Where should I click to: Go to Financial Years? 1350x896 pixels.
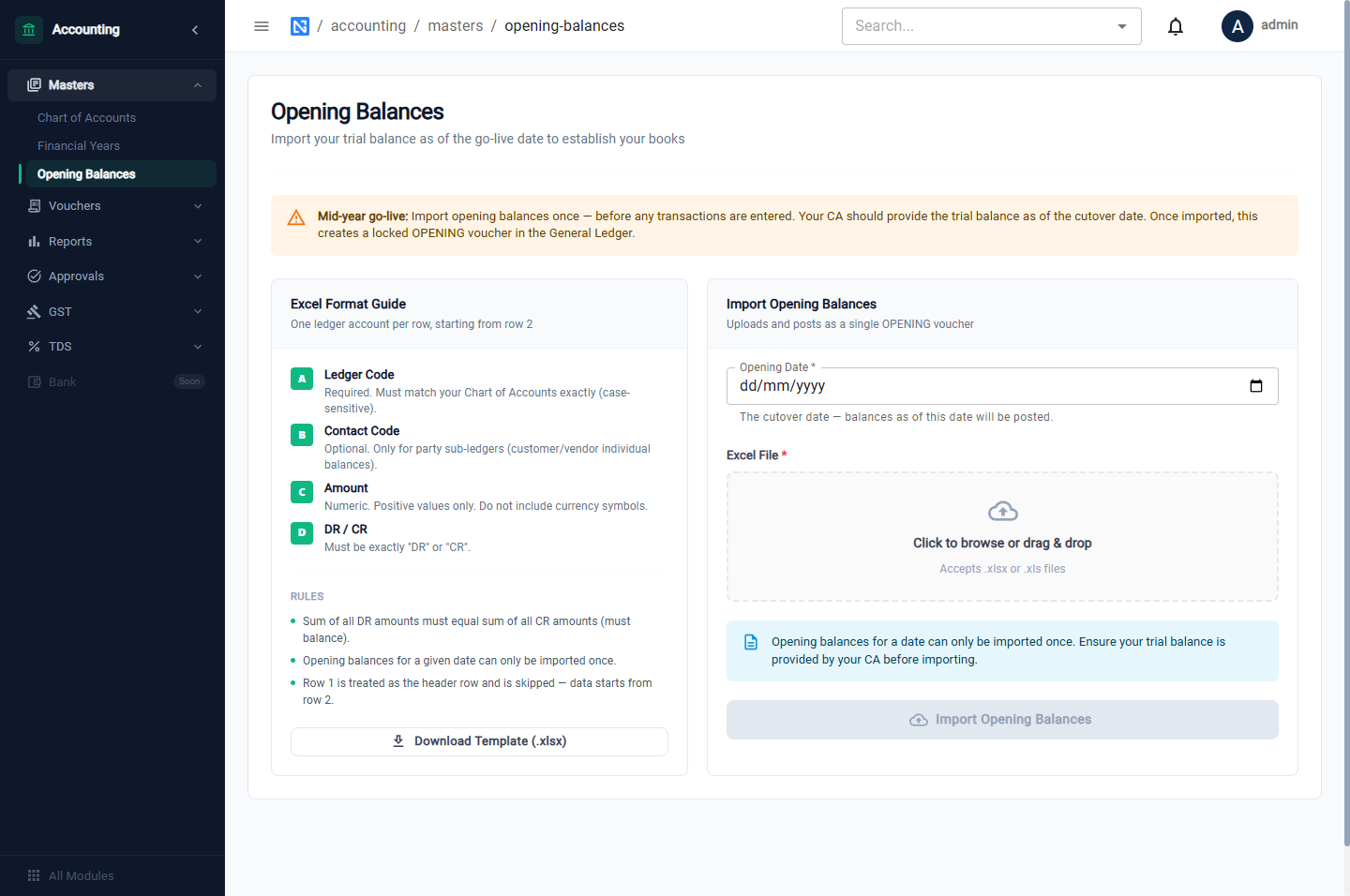(79, 146)
